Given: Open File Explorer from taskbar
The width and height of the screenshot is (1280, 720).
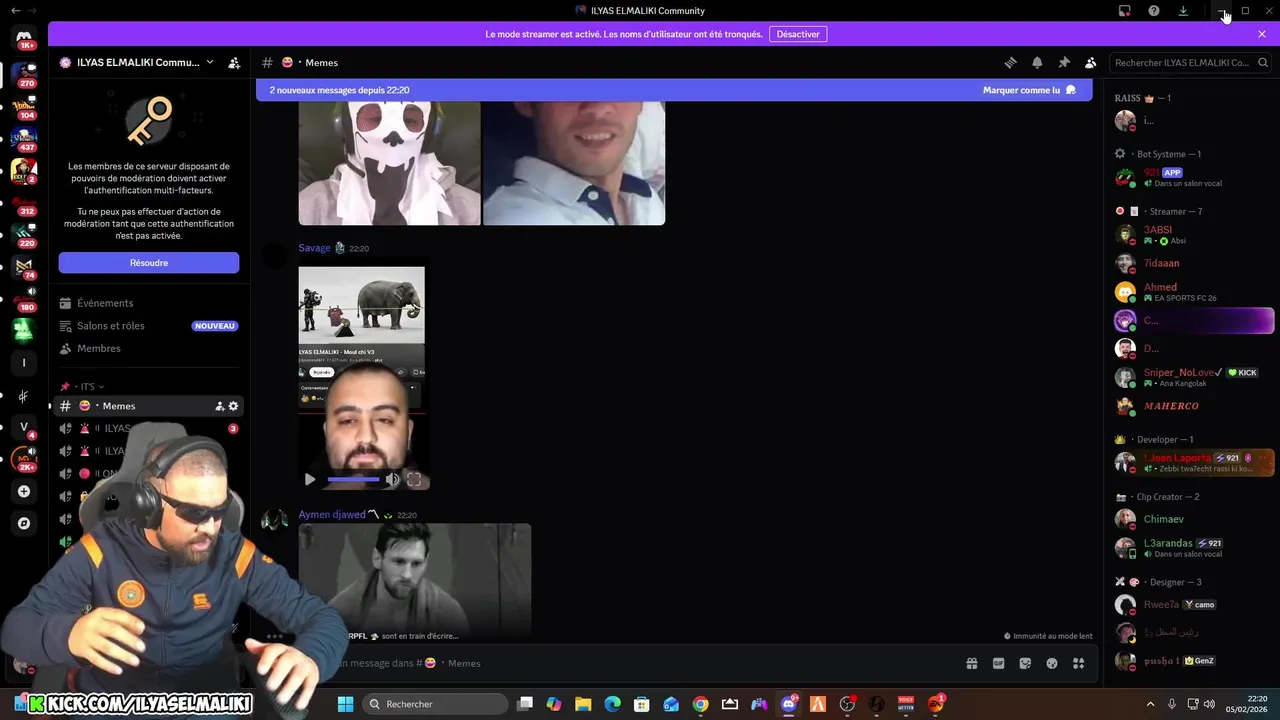Looking at the screenshot, I should coord(583,704).
